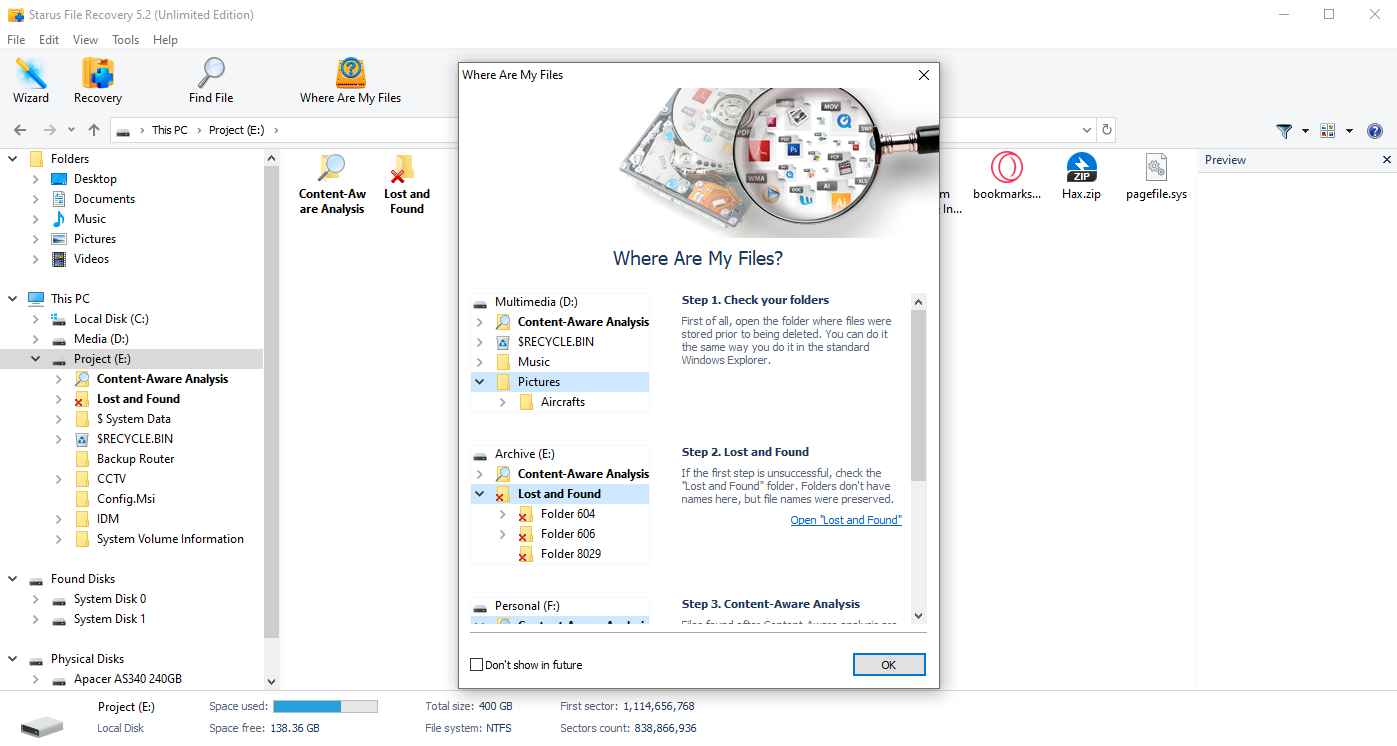This screenshot has width=1397, height=746.
Task: Tick Don't show in future checkbox
Action: click(x=476, y=665)
